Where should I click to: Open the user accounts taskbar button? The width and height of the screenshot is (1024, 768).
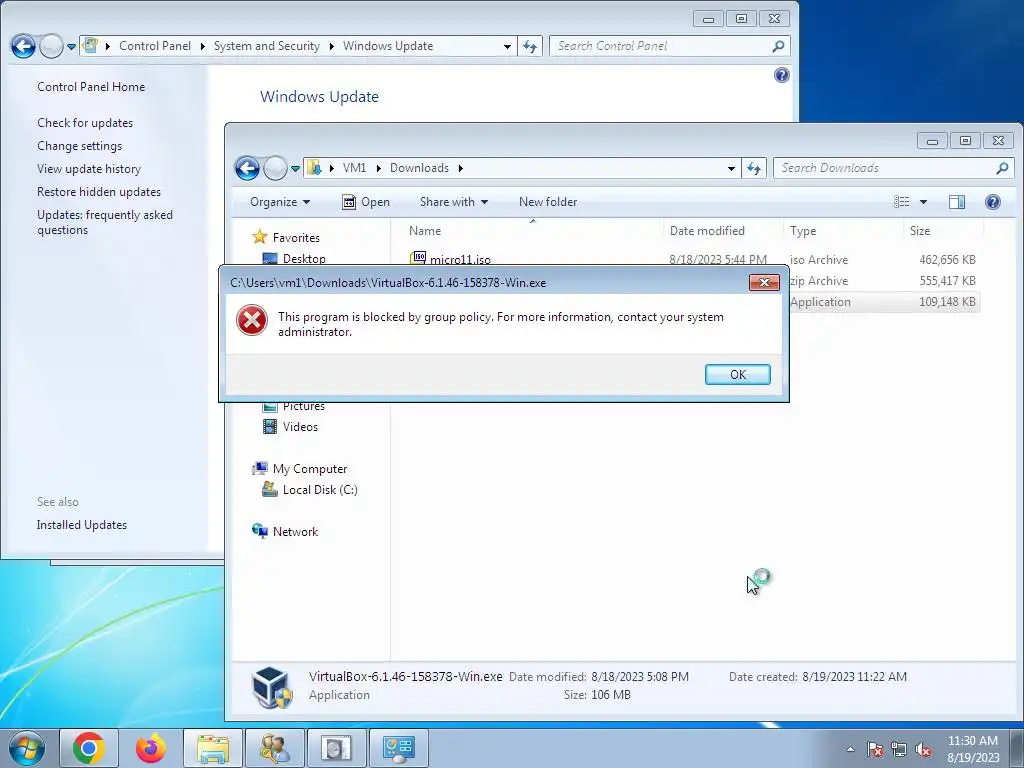tap(275, 748)
